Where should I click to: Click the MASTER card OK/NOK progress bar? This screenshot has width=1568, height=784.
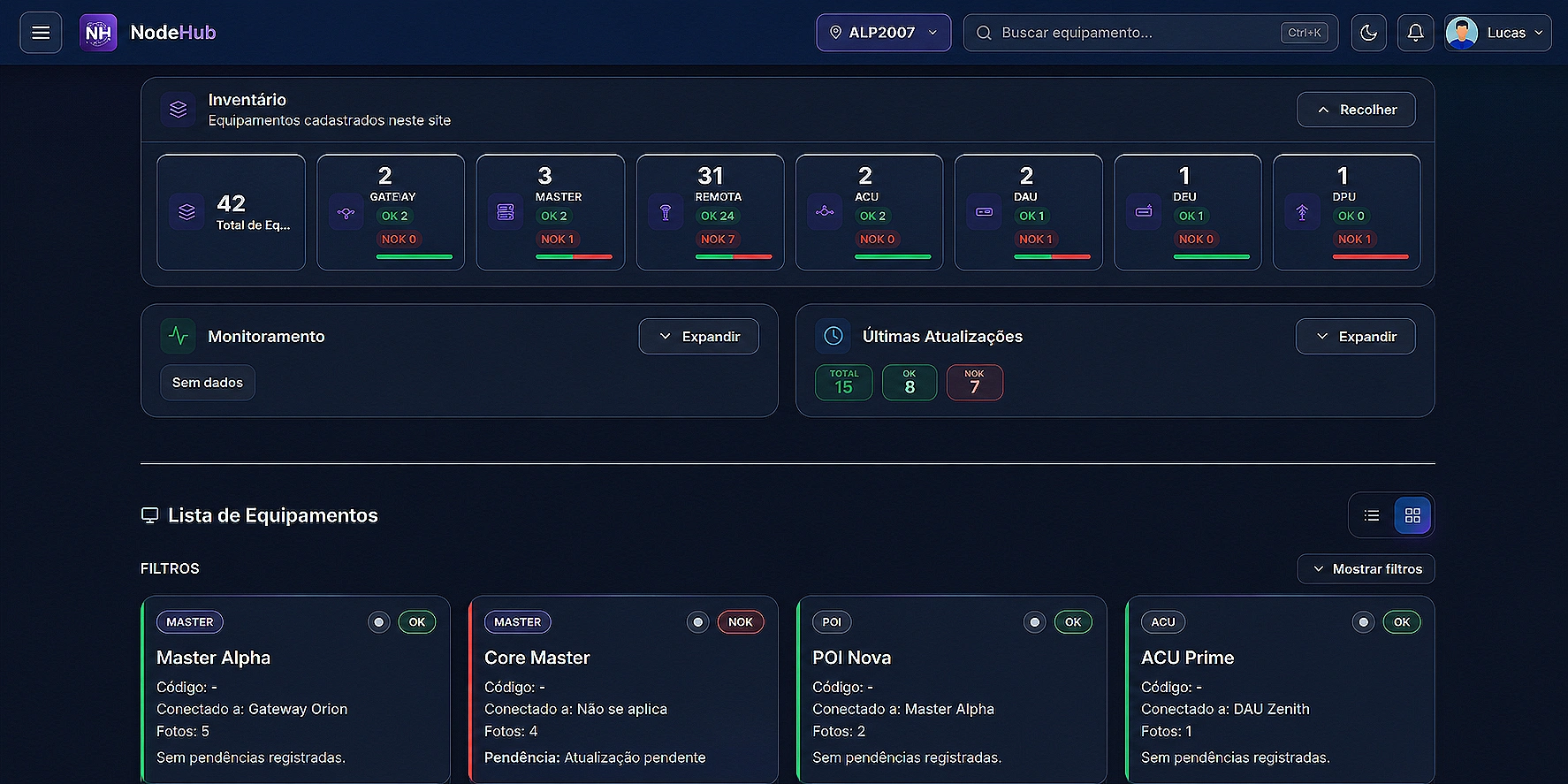point(574,256)
